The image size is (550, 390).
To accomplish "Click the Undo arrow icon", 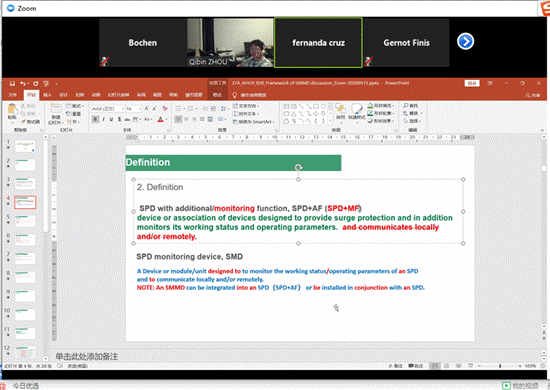I will 23,83.
